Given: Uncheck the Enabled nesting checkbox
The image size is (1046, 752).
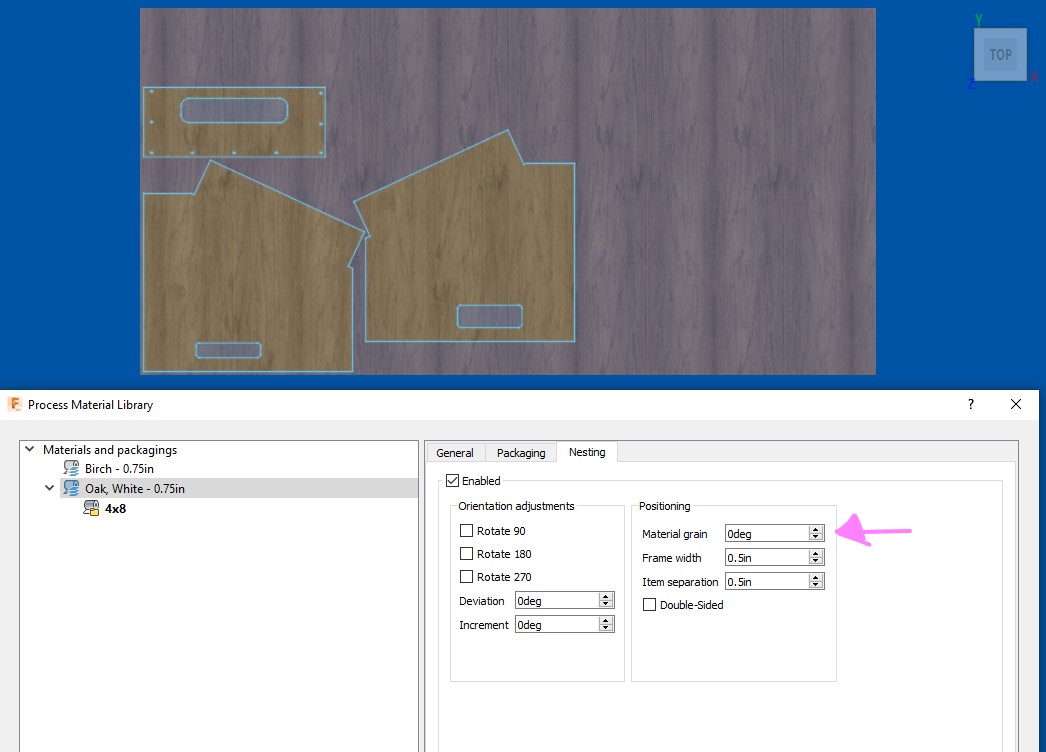Looking at the screenshot, I should [451, 480].
